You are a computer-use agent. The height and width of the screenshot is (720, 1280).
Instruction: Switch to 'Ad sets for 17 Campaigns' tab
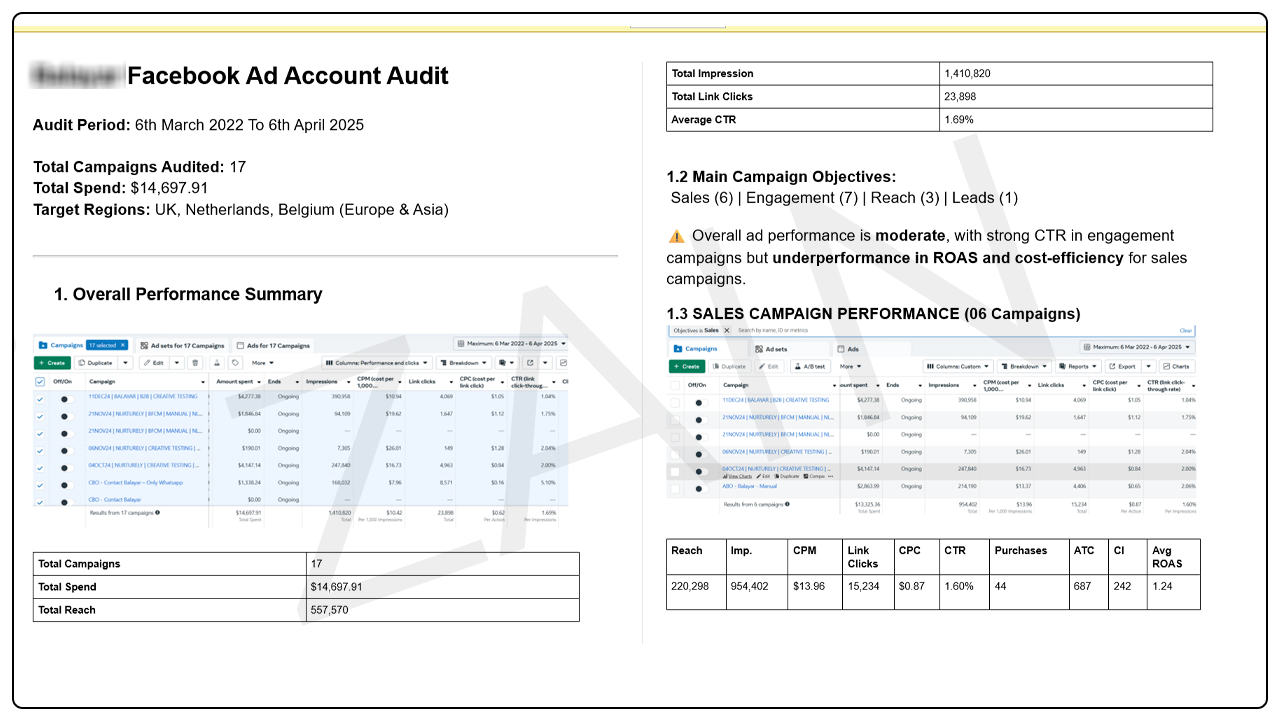[182, 345]
